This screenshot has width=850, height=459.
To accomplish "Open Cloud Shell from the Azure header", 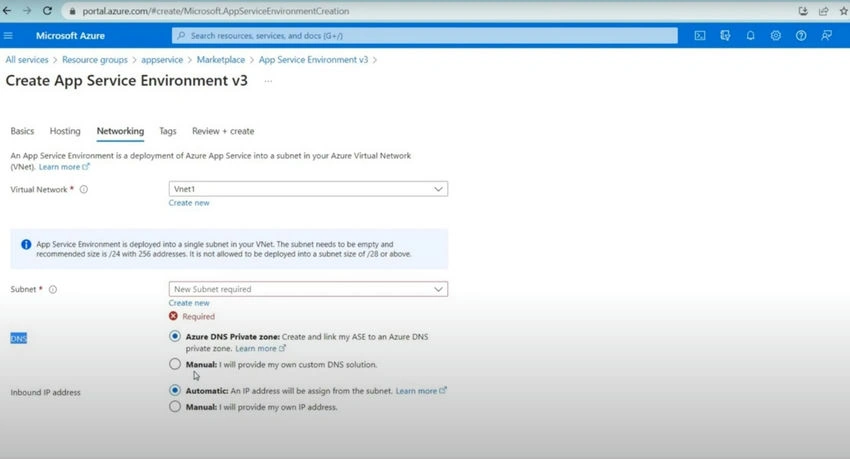I will (x=700, y=36).
